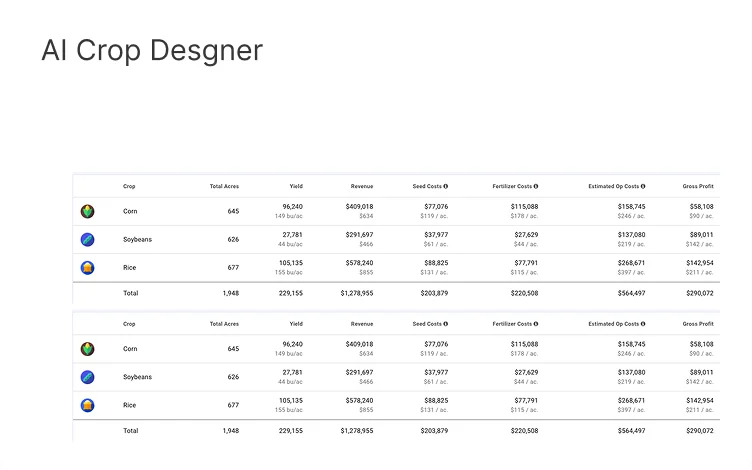Select the Rice row label in bottom table

point(129,405)
